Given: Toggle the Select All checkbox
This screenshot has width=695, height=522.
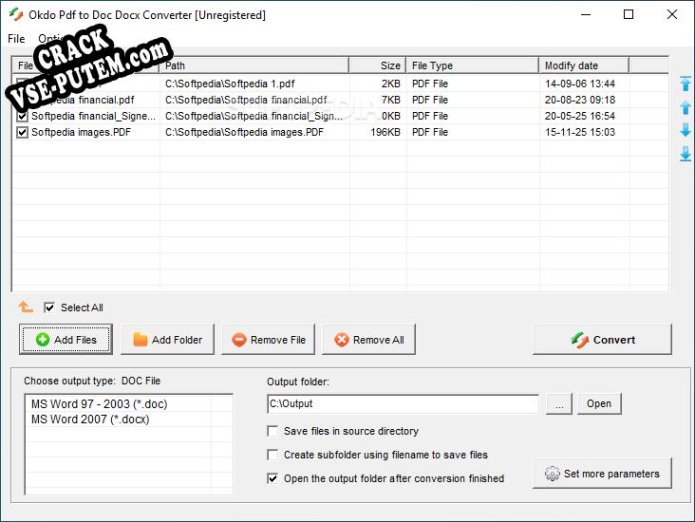Looking at the screenshot, I should point(49,308).
